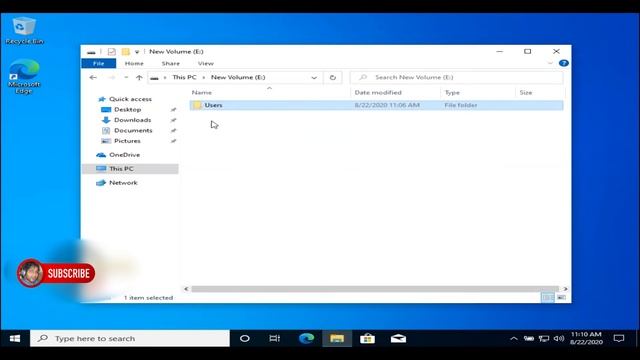Click the taskbar search box
Screen dimensions: 640x360
click(130, 339)
